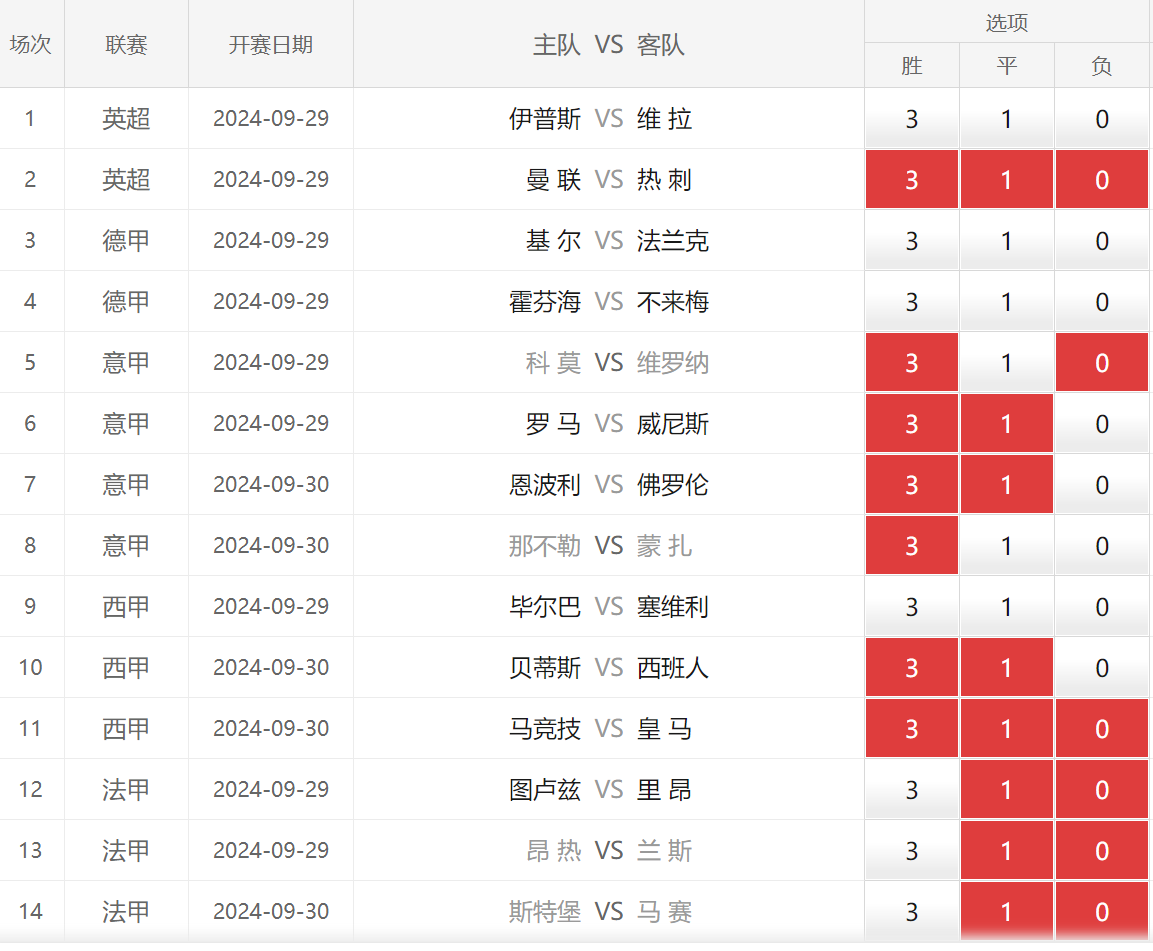The height and width of the screenshot is (951, 1153).
Task: Click the 法甲 league cell for 图卢兹 row
Action: [x=126, y=790]
